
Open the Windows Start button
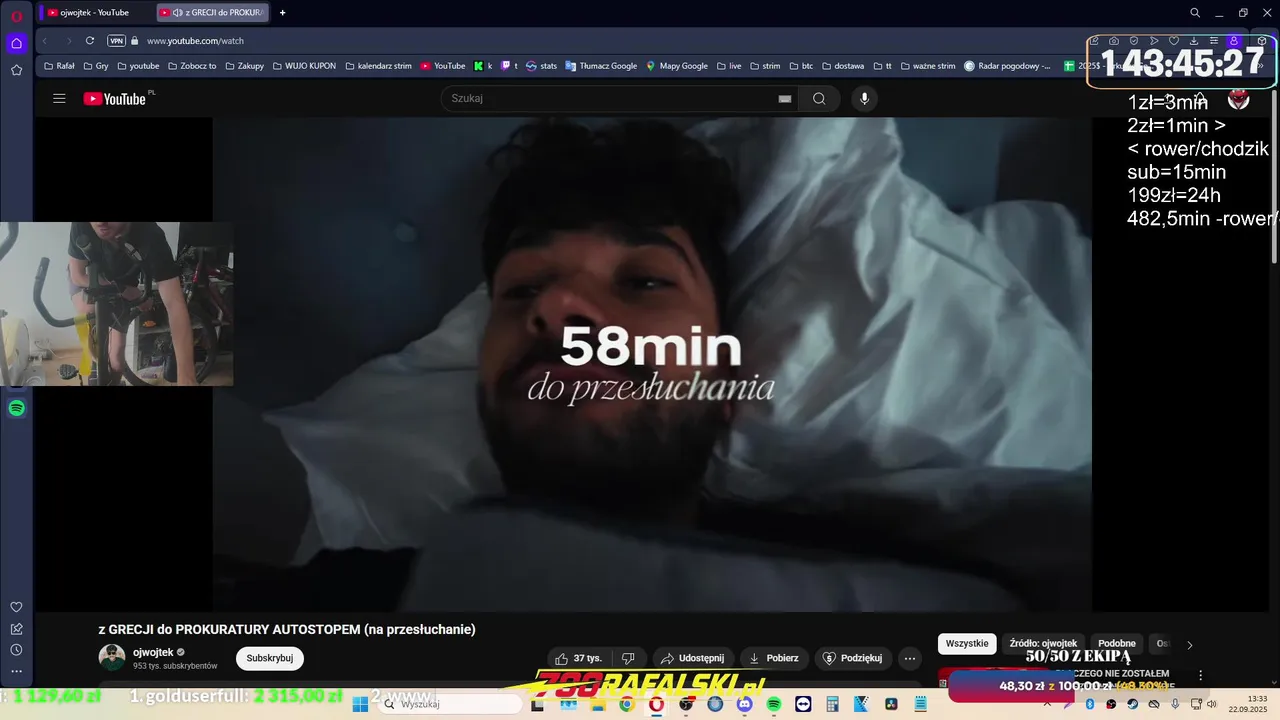(x=360, y=704)
